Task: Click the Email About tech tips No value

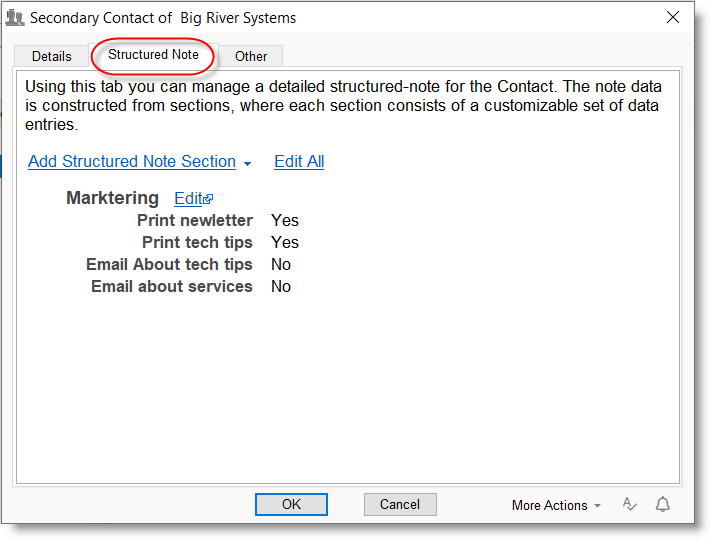Action: coord(281,264)
